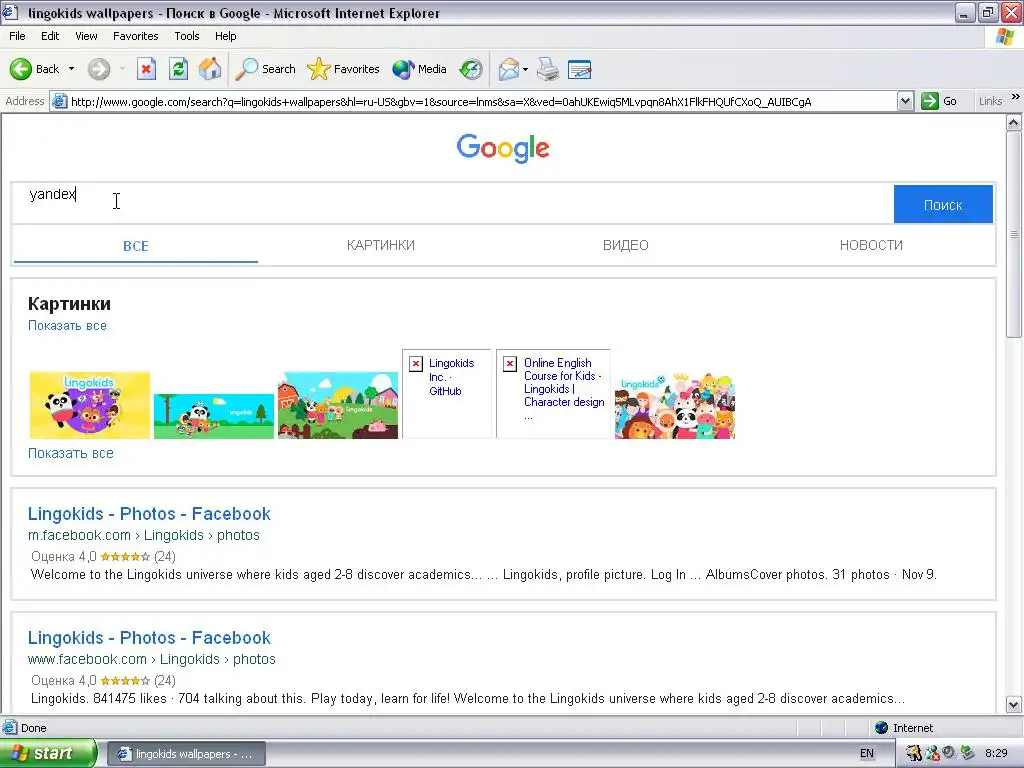Click the Edit page icon
The width and height of the screenshot is (1024, 768).
point(579,69)
